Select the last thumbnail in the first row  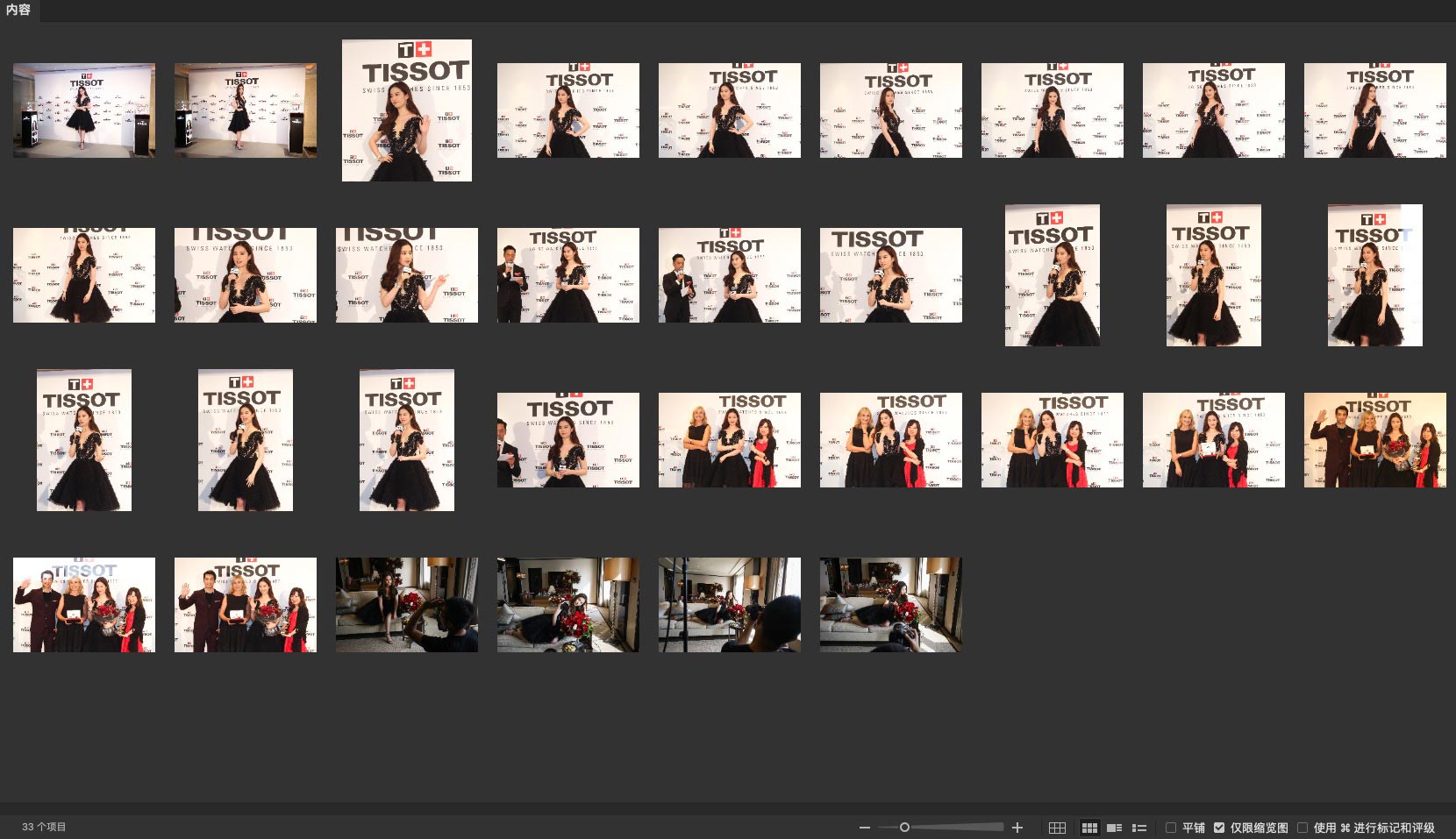(1374, 110)
